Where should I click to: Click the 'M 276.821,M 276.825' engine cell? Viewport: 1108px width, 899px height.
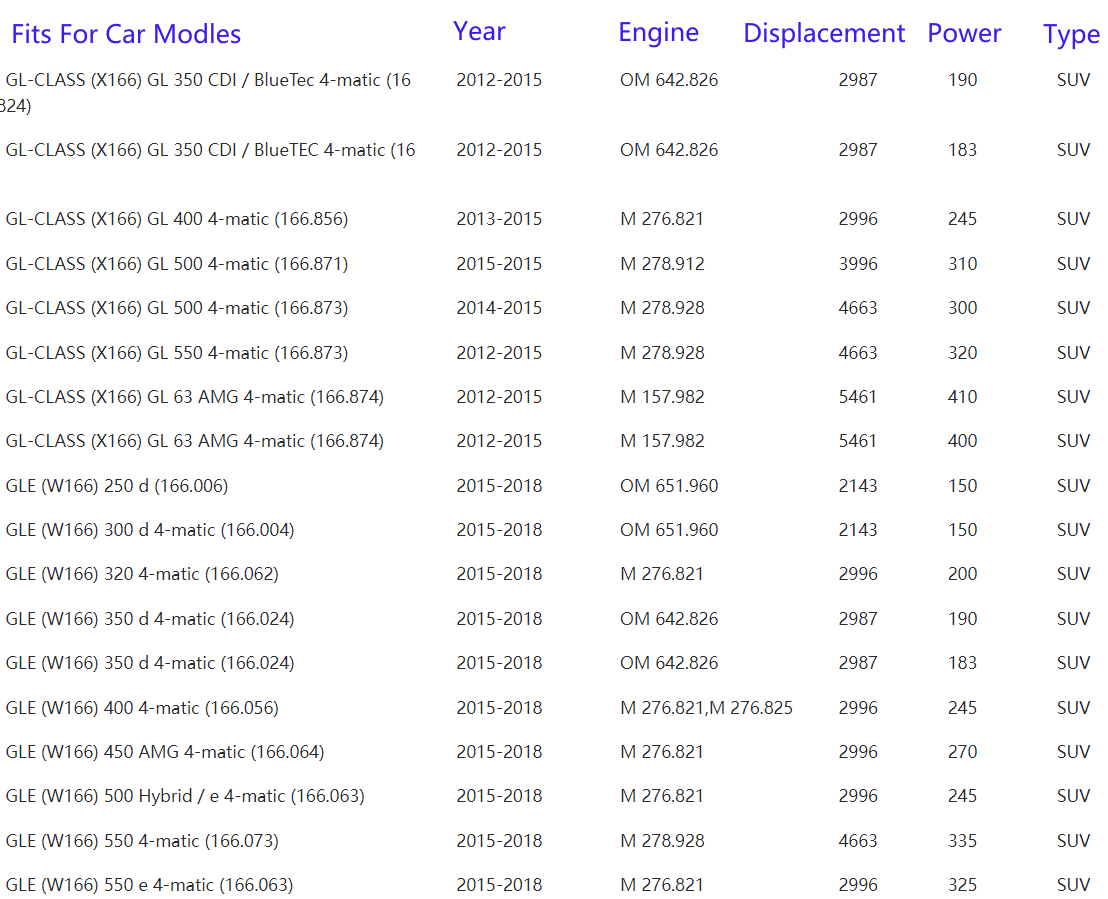[706, 708]
